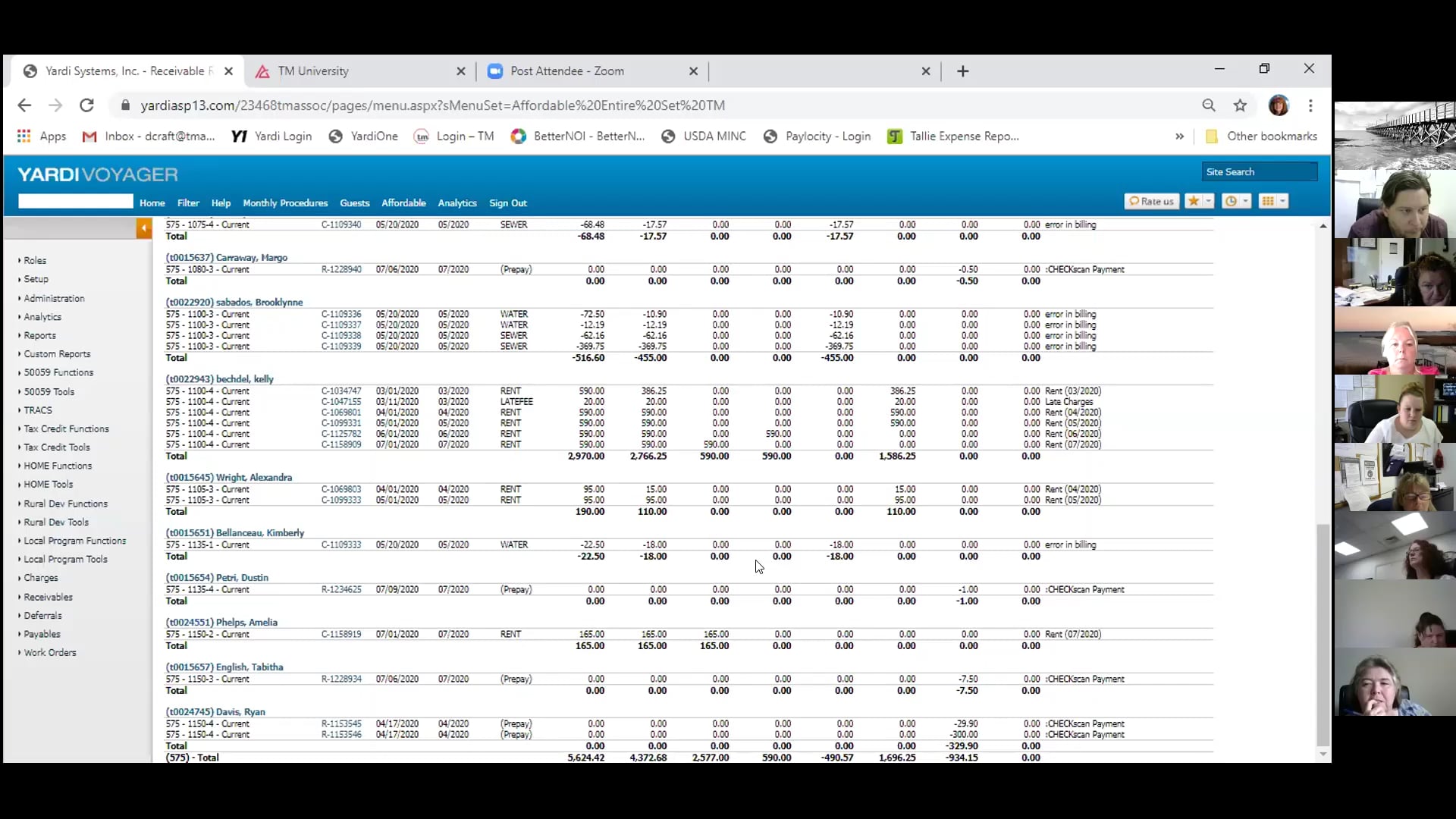Collapse the sidebar with the orange arrow

143,227
